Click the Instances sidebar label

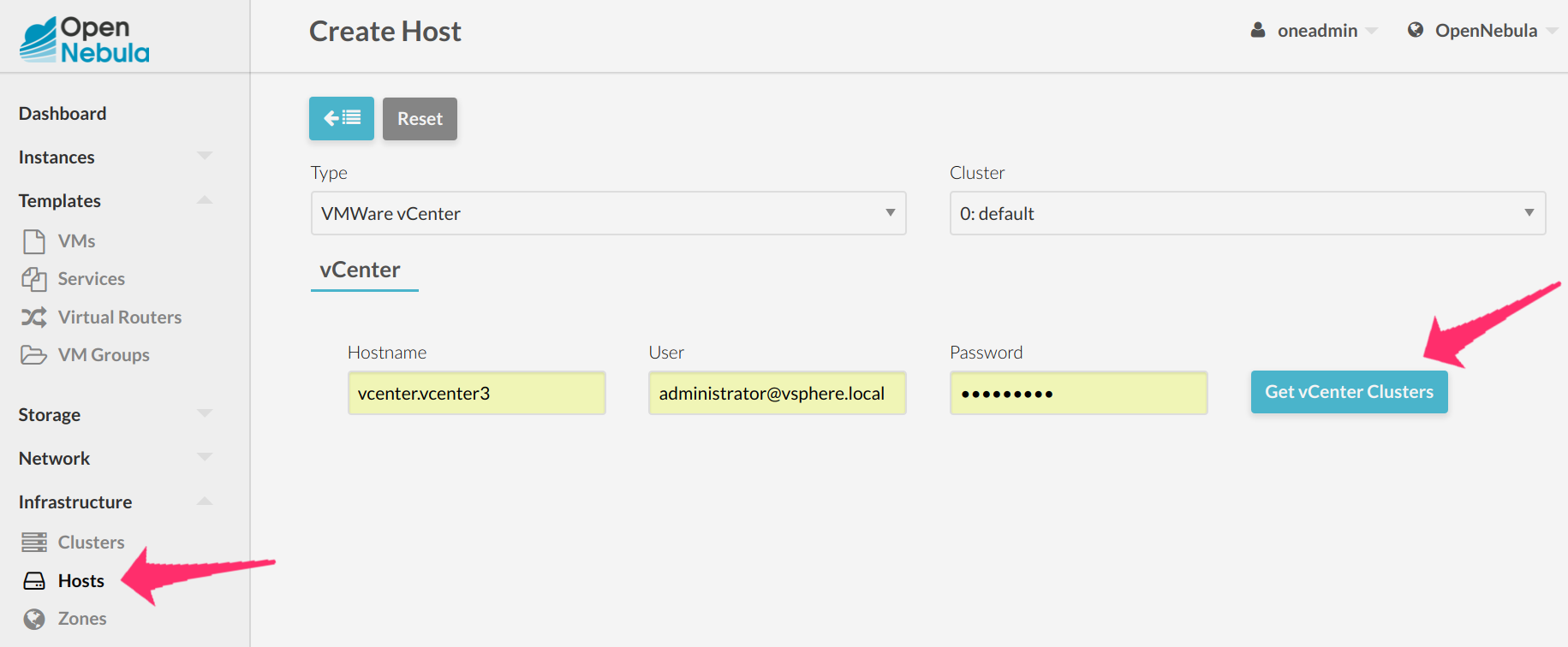tap(57, 157)
